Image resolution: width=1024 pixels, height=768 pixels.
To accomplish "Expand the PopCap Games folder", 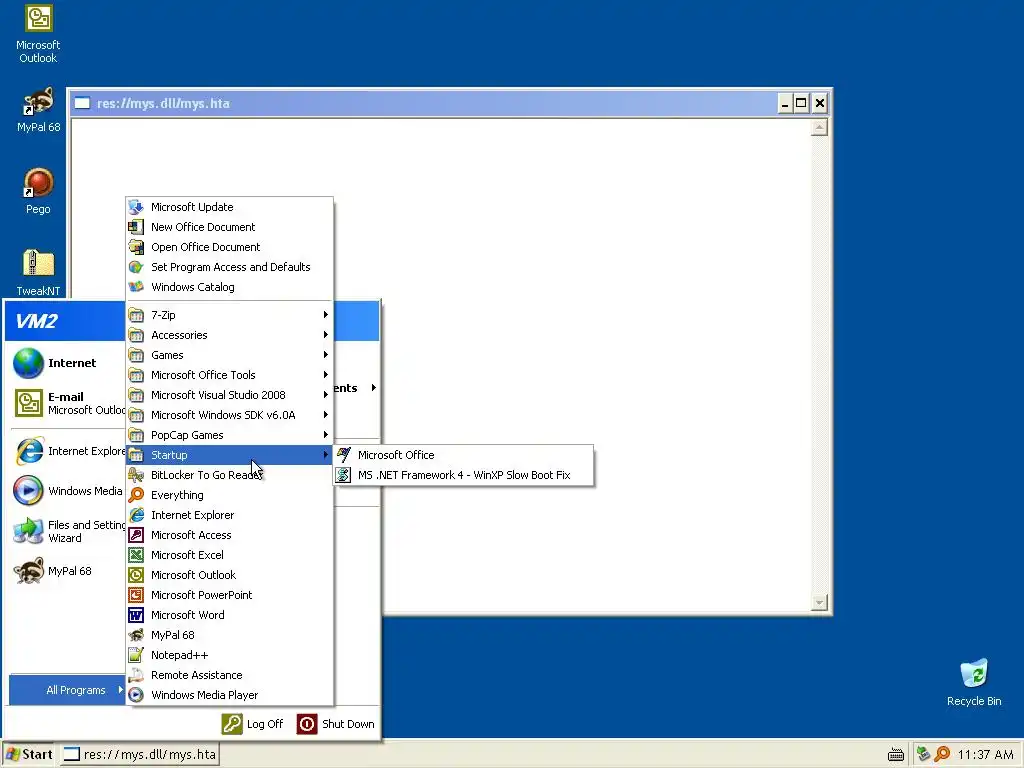I will [x=229, y=435].
